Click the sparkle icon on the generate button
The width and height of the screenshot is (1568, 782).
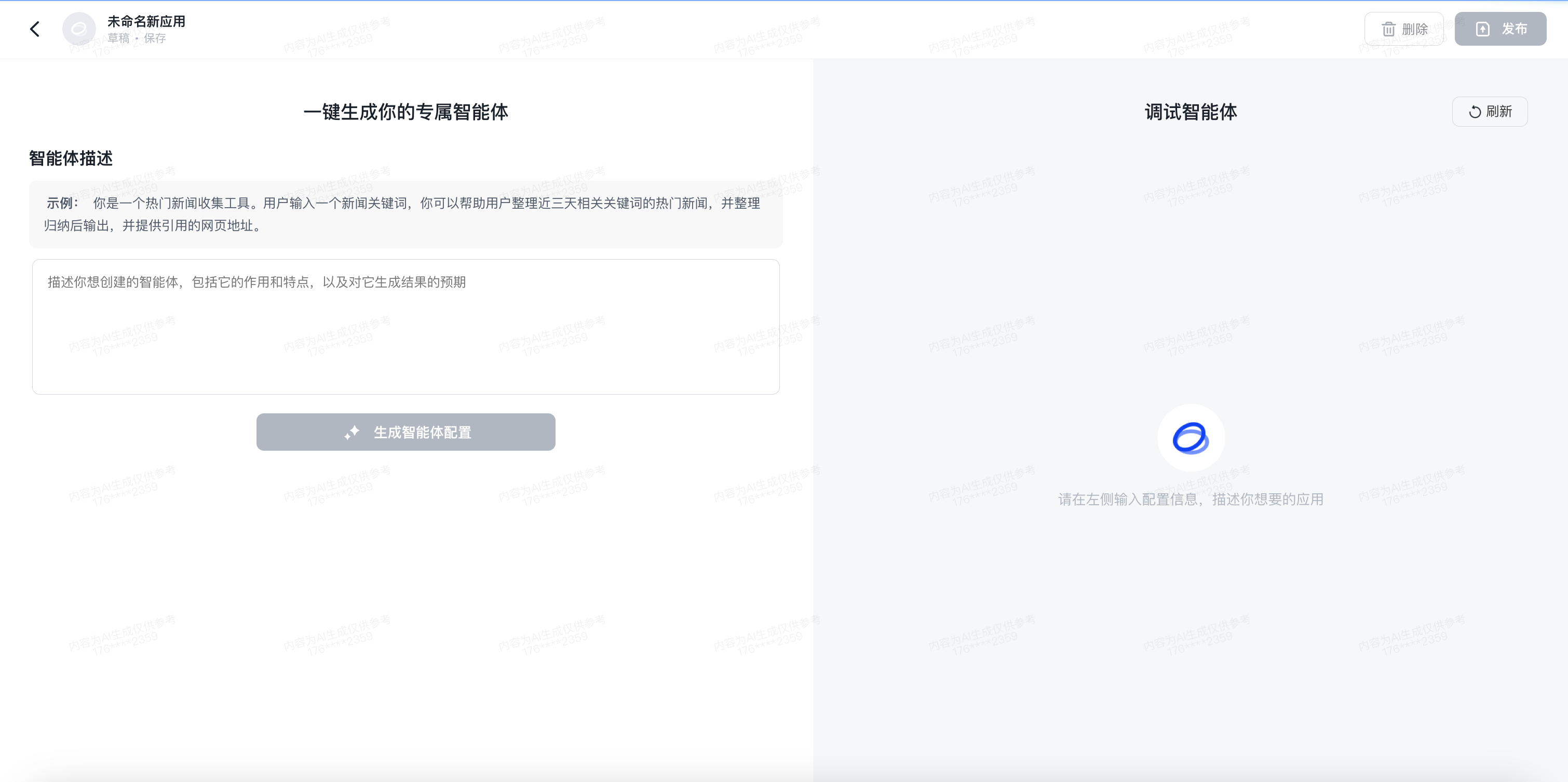tap(352, 433)
